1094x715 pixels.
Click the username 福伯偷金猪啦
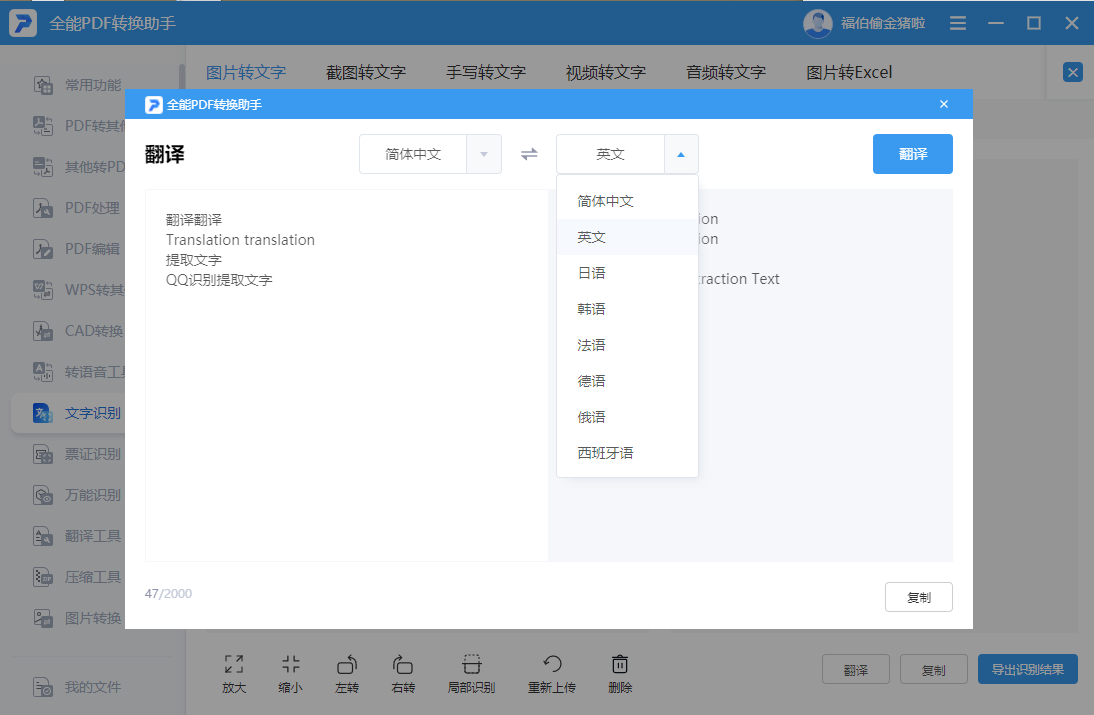[x=883, y=23]
